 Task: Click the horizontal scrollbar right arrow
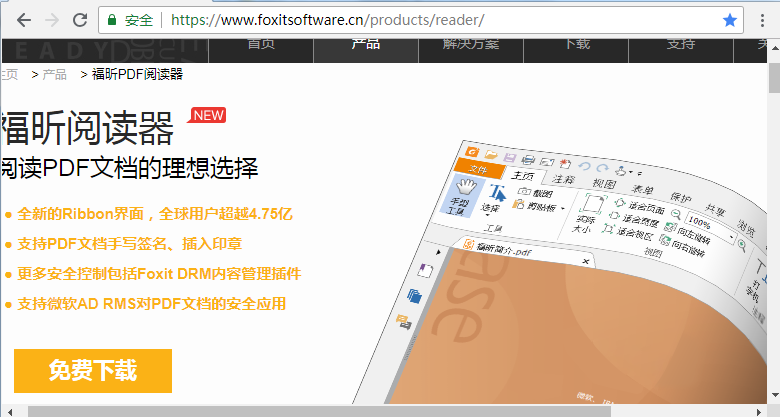(x=758, y=412)
